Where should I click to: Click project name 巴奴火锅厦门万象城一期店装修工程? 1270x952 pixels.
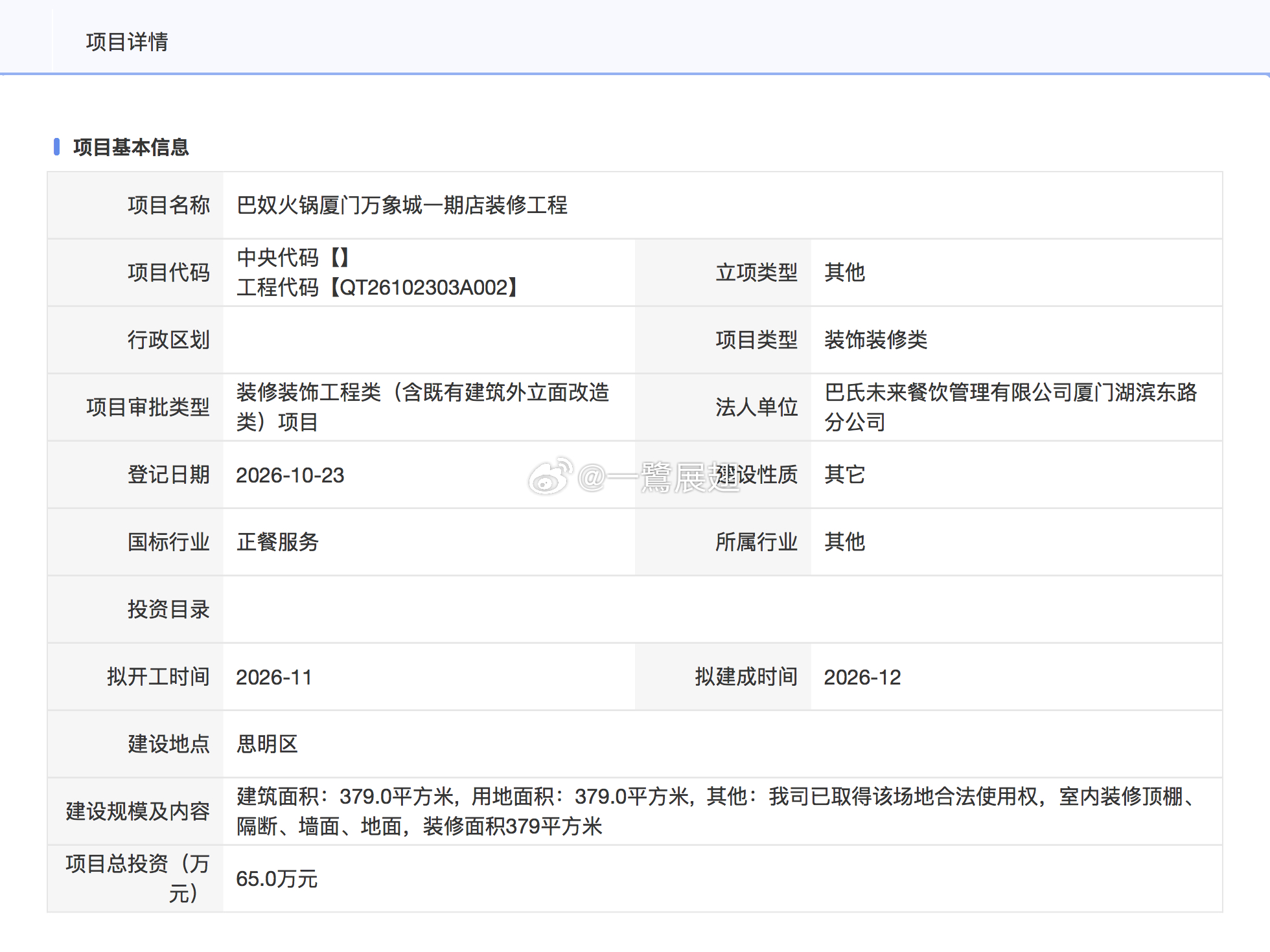tap(402, 205)
